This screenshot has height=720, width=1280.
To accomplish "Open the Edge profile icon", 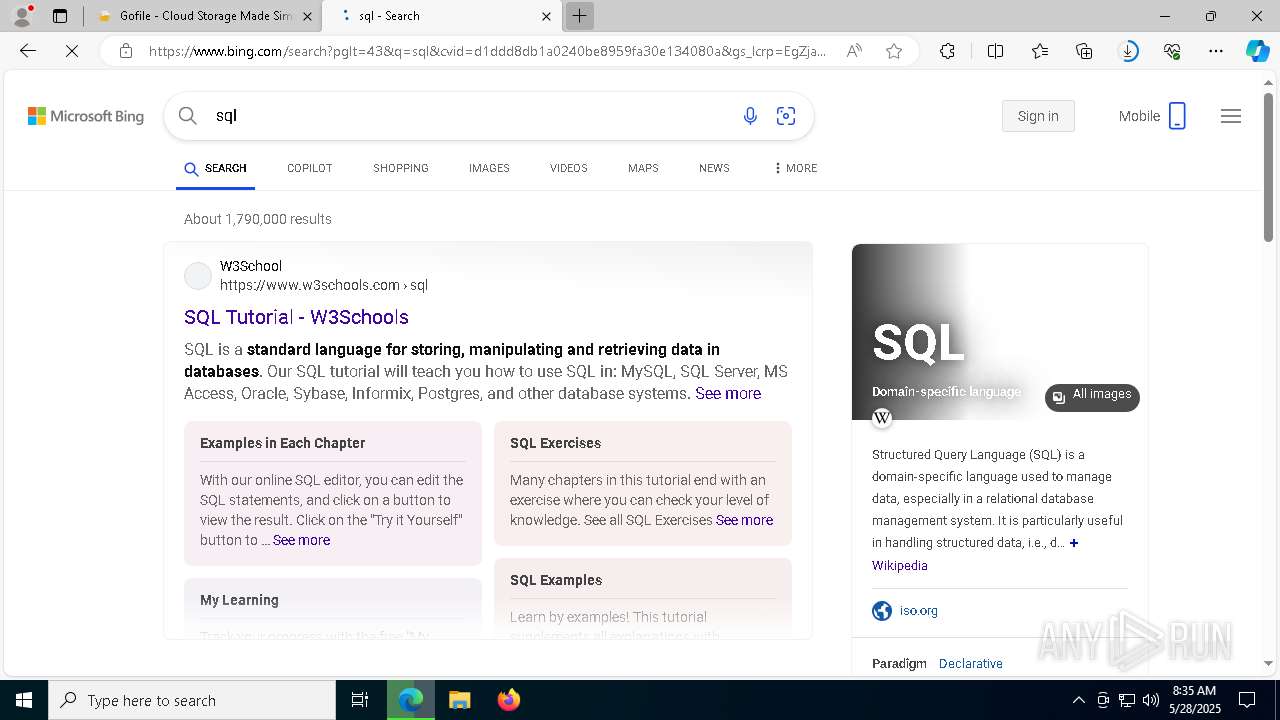I will (22, 16).
